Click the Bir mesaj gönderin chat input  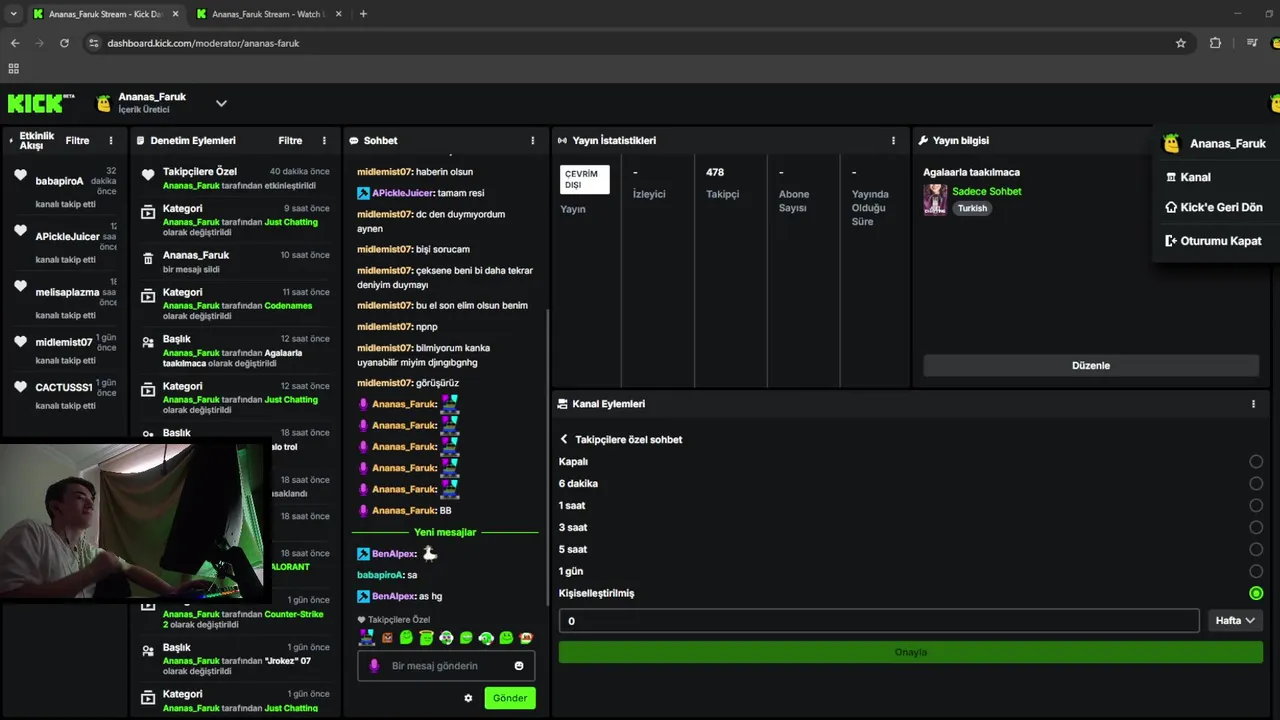click(x=446, y=666)
